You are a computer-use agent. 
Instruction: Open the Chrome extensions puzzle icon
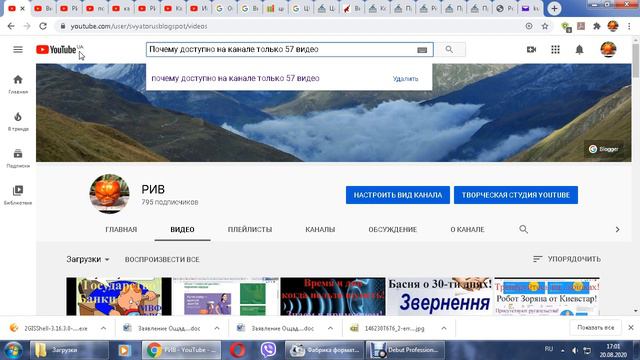coord(597,26)
